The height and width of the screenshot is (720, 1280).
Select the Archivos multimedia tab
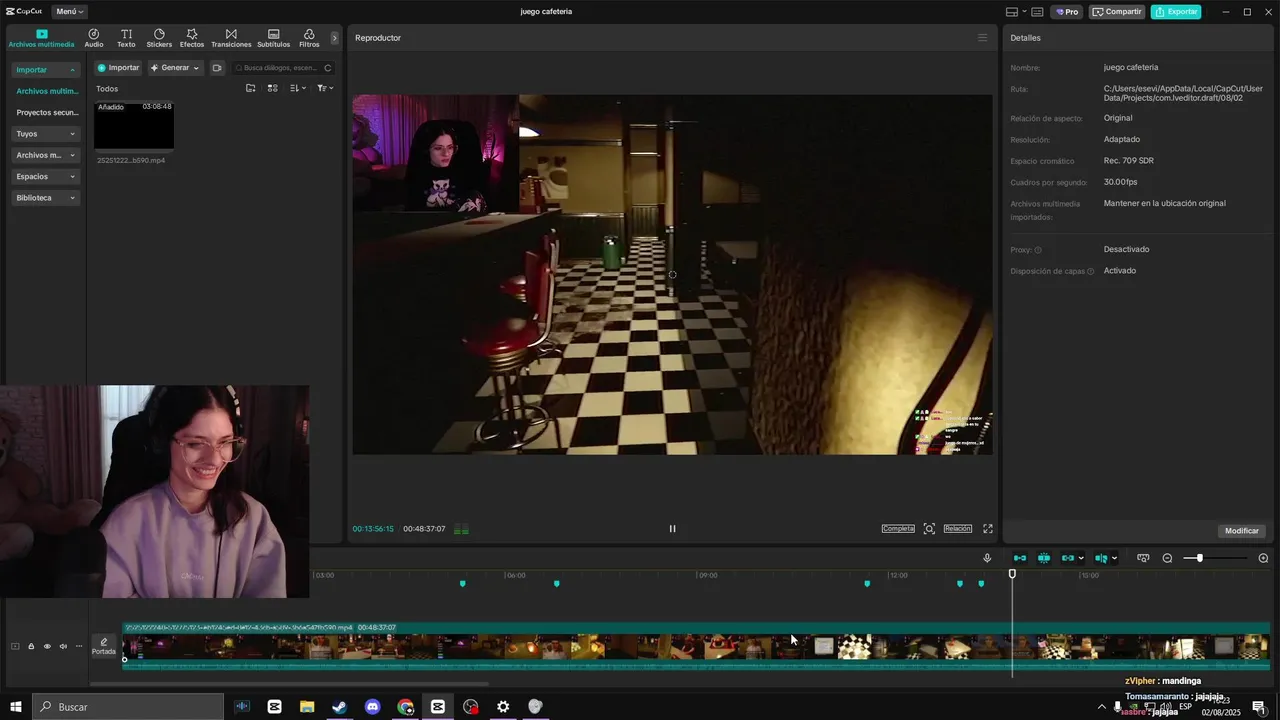42,38
